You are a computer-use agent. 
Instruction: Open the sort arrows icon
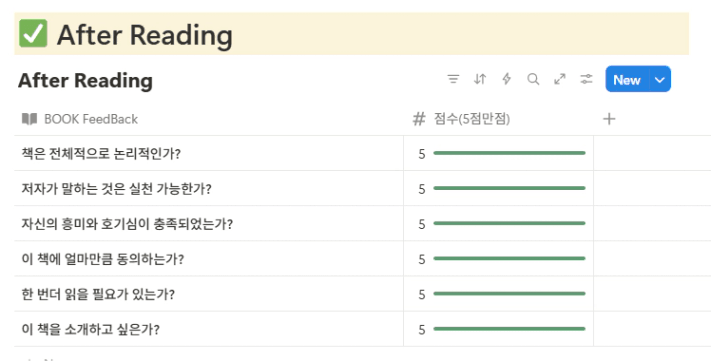(480, 79)
